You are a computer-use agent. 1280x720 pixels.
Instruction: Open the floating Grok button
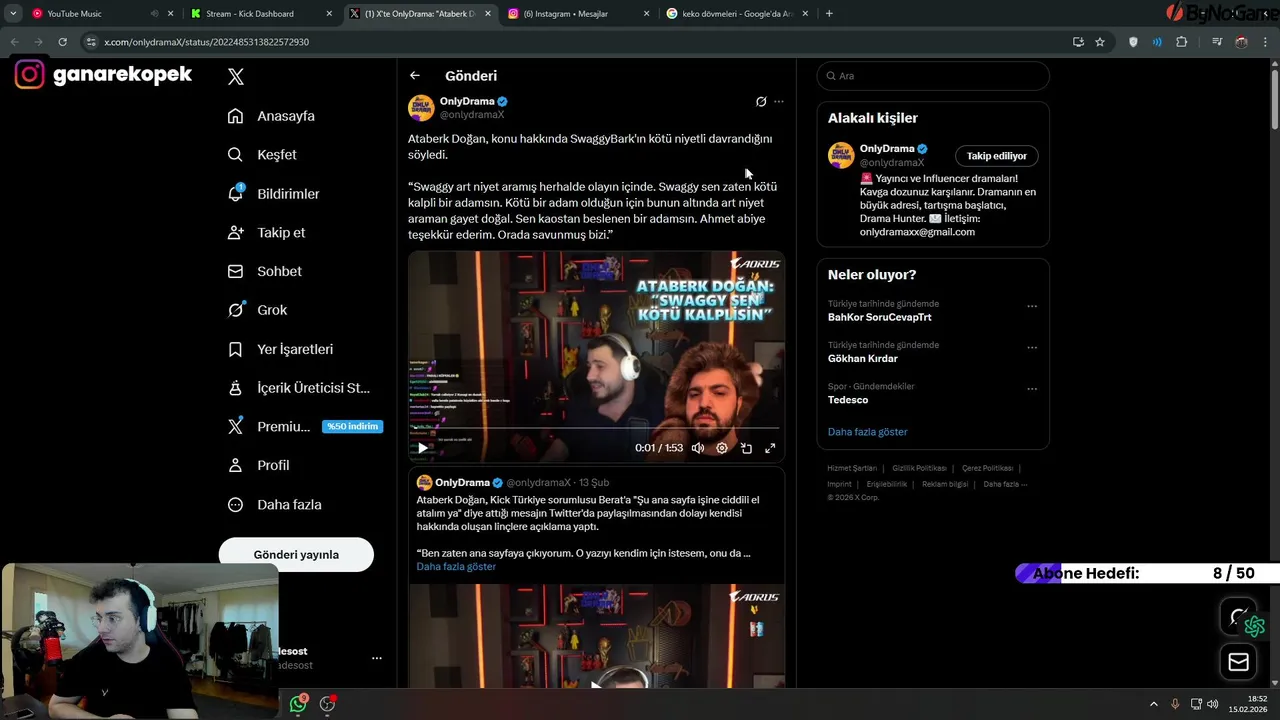click(x=1238, y=617)
